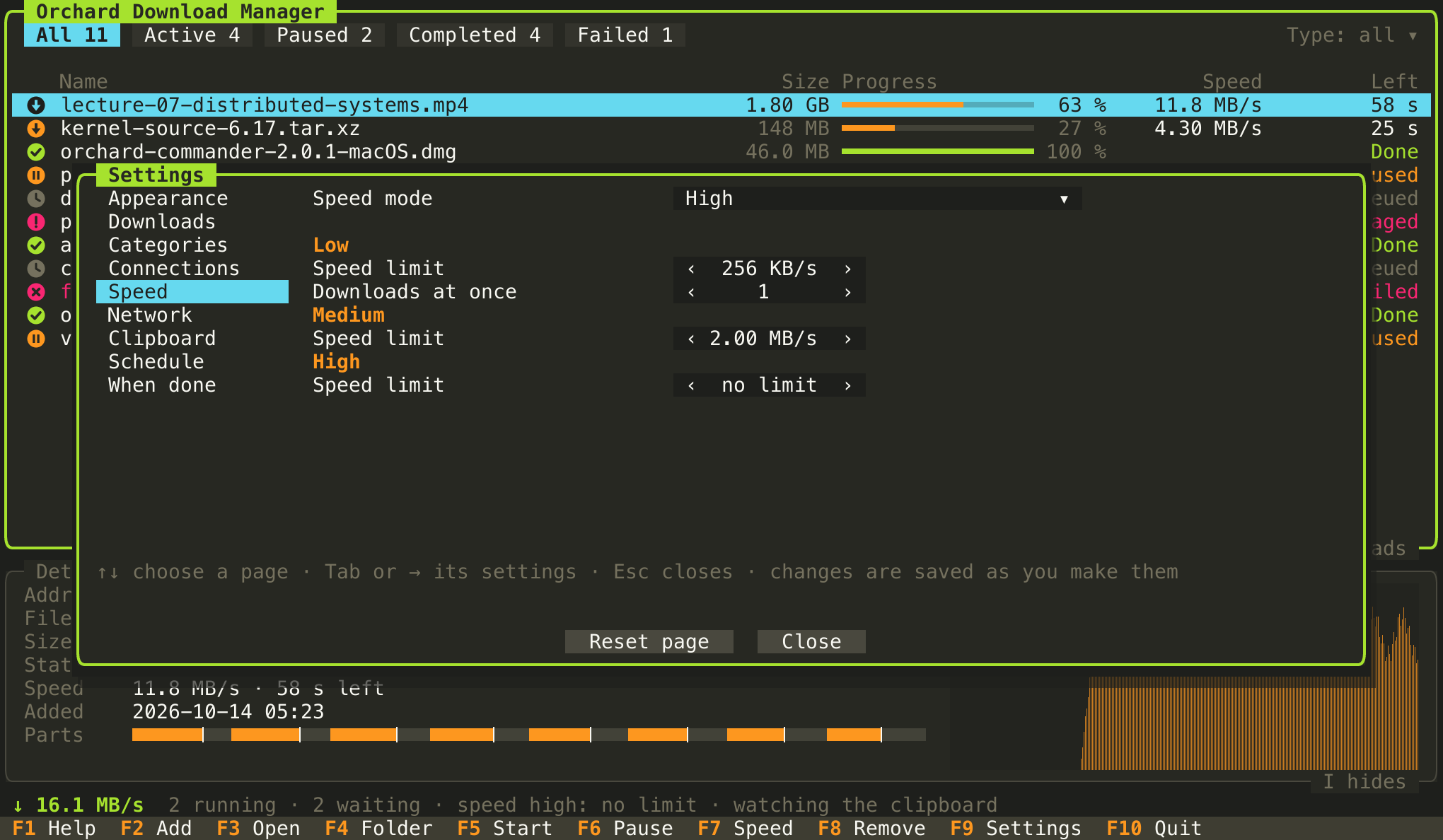
Task: Open the Speed mode dropdown showing High
Action: 877,199
